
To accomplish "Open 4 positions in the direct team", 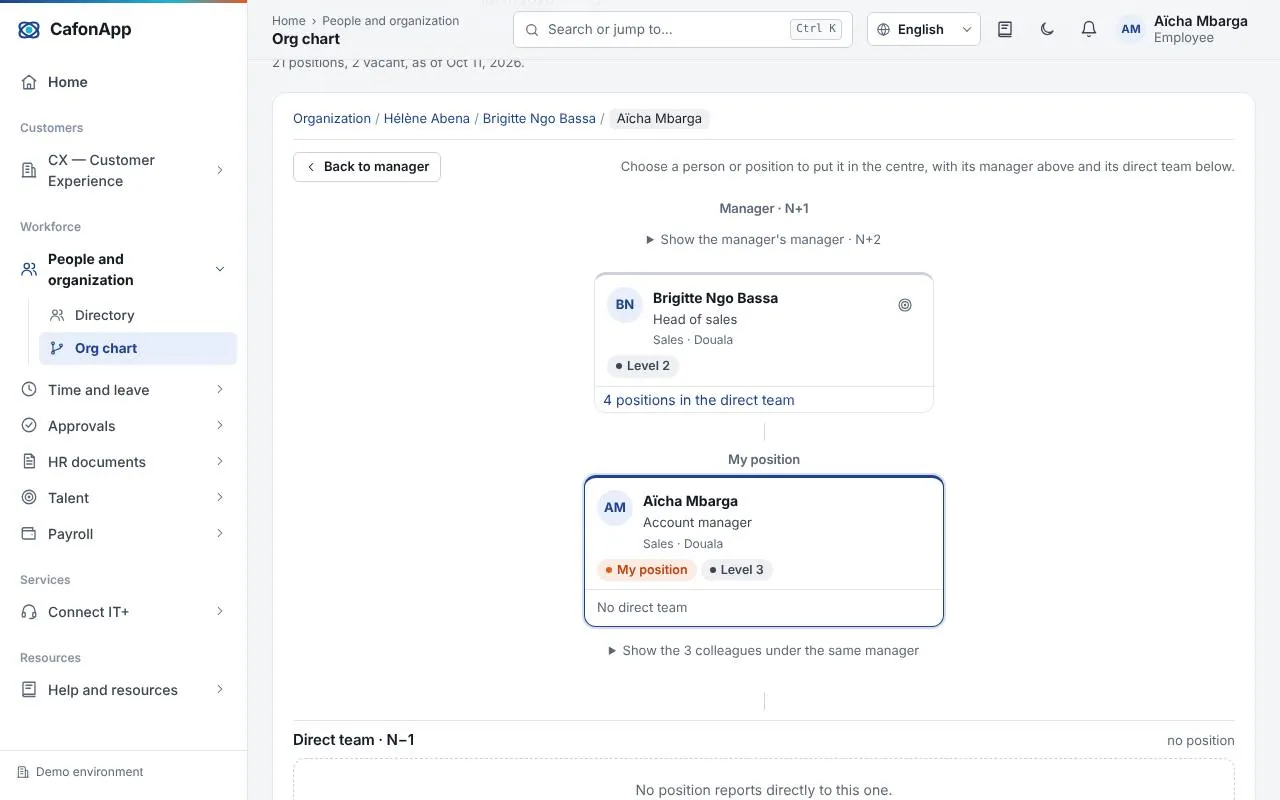I will click(699, 400).
